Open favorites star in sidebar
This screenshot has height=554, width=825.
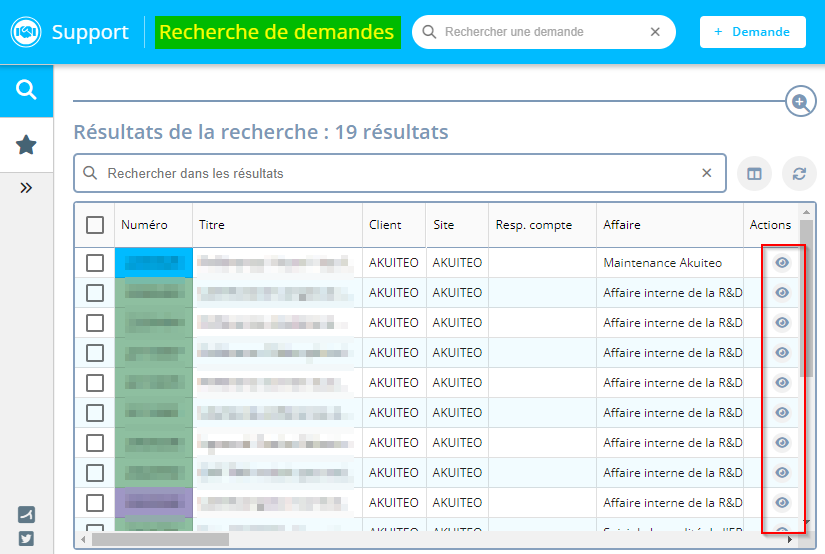coord(26,146)
